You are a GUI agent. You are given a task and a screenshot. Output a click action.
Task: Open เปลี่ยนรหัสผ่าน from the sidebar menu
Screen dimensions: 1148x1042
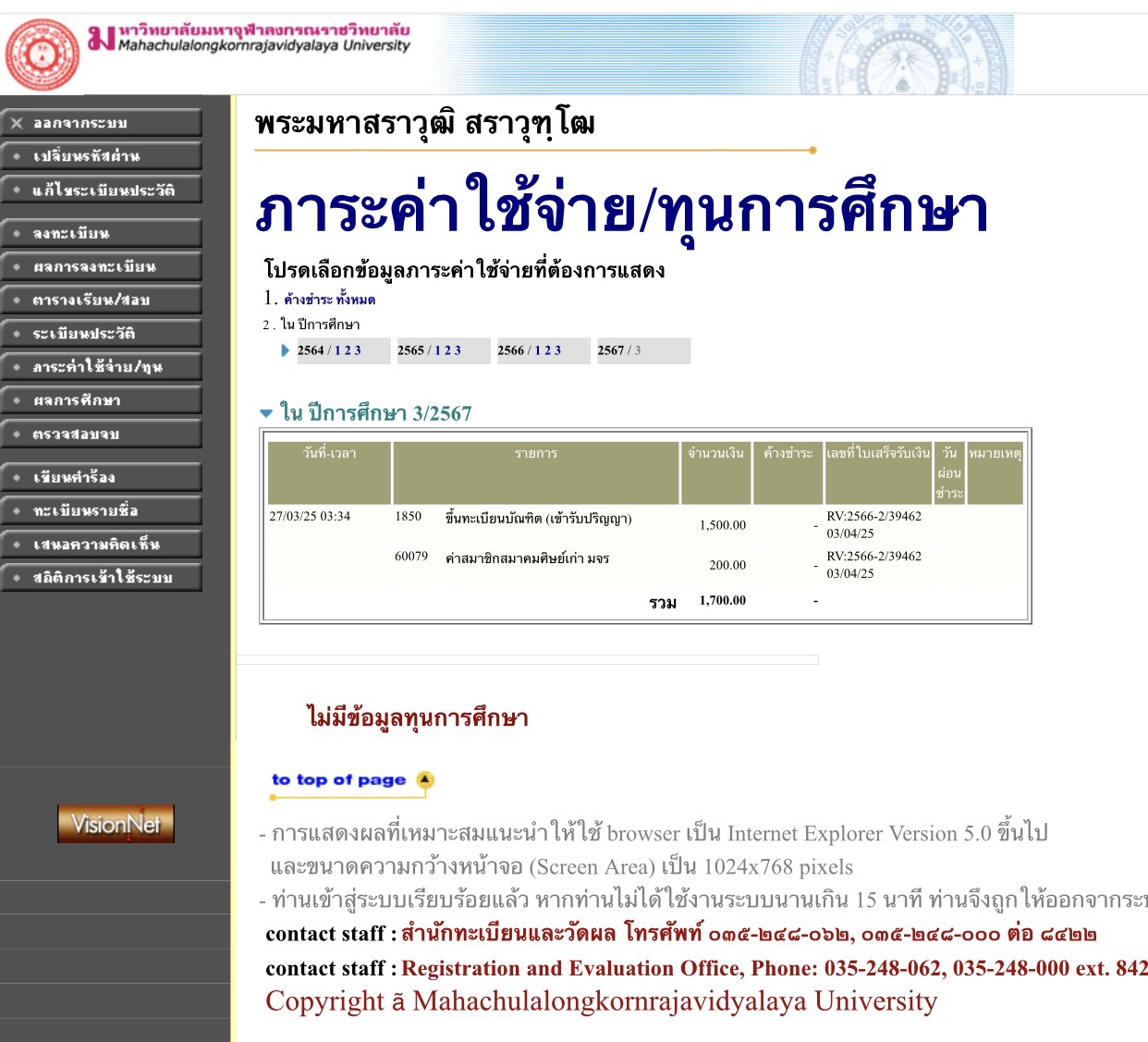tap(101, 156)
